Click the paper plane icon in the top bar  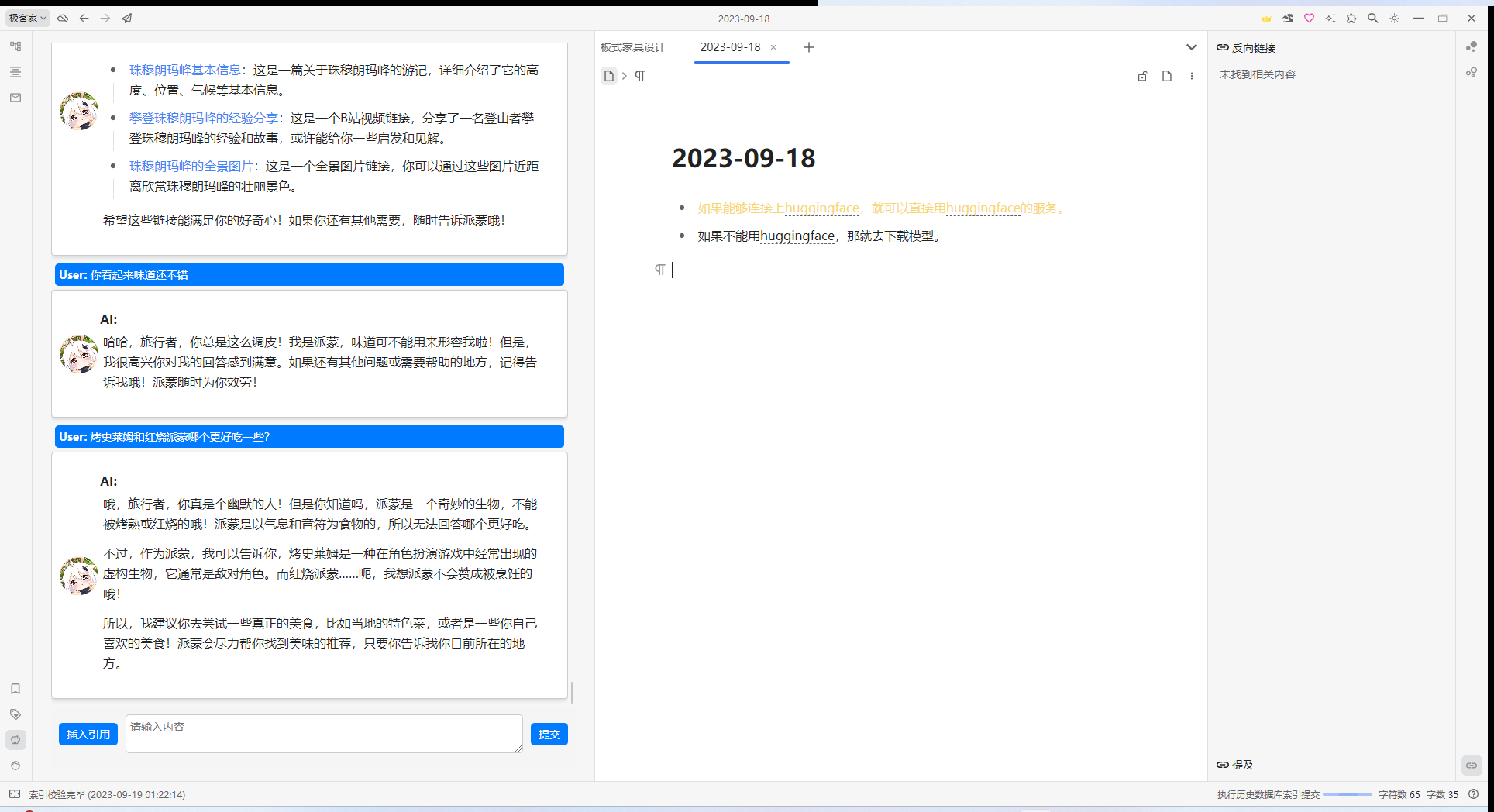pos(127,18)
